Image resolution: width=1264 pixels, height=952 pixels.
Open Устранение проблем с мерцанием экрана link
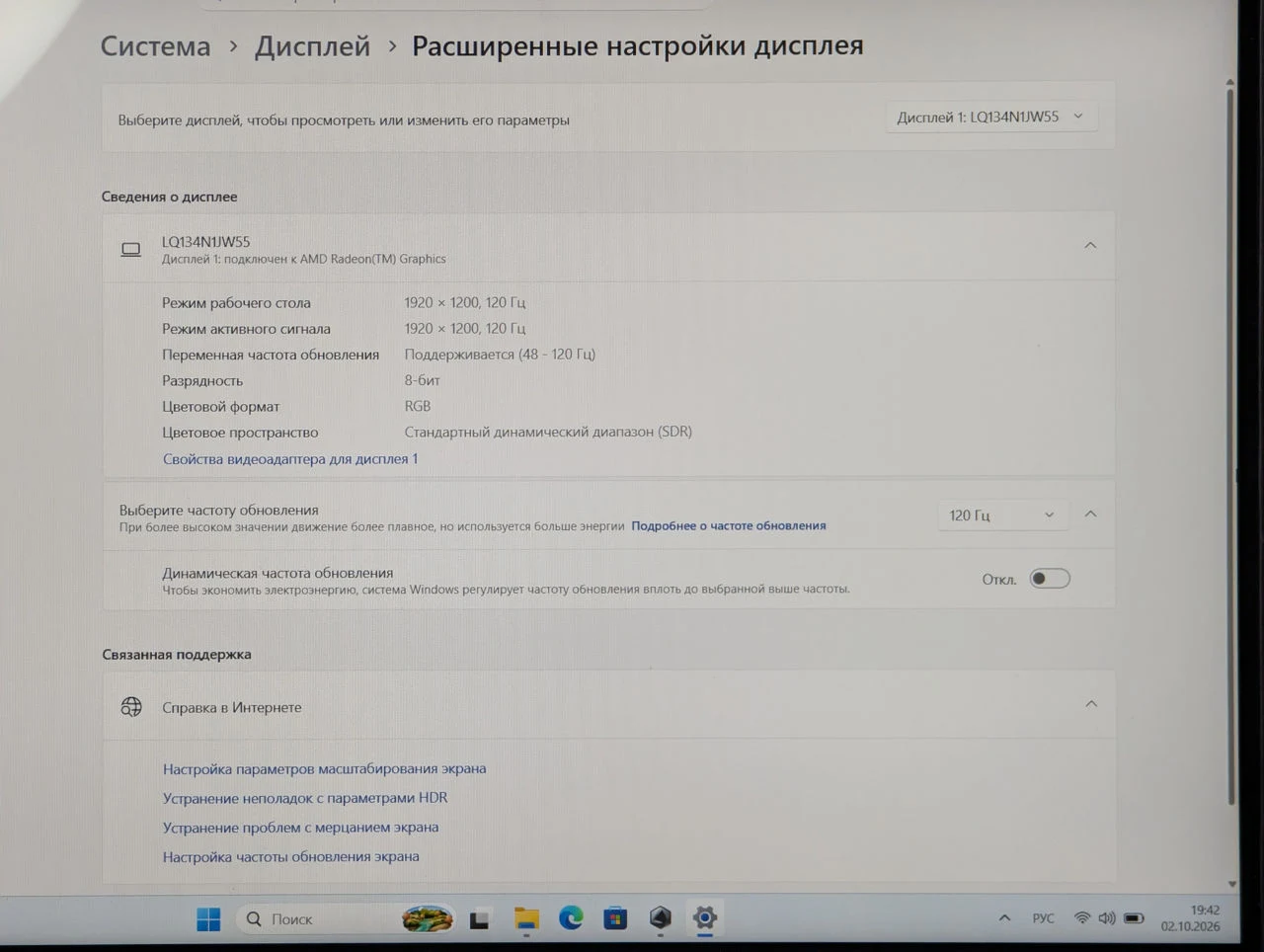coord(301,828)
